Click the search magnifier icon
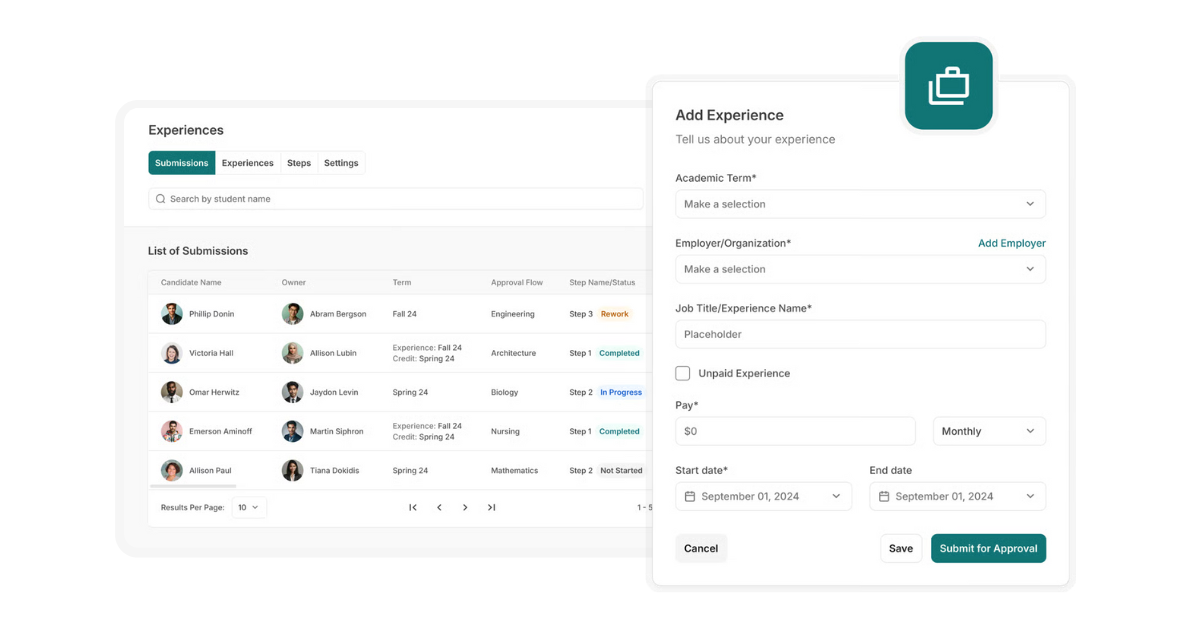Screen dimensions: 1200x628 160,199
